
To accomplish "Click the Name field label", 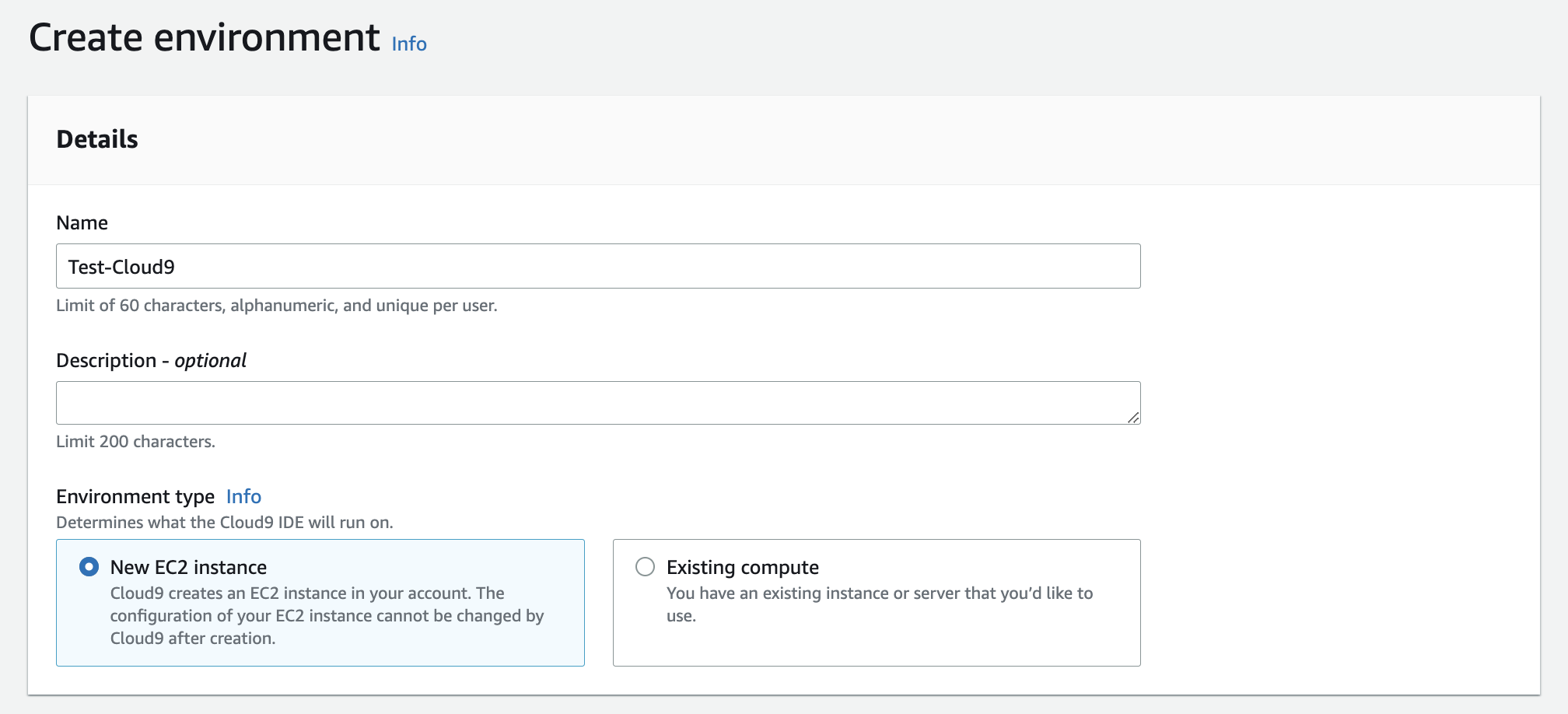I will [x=82, y=223].
